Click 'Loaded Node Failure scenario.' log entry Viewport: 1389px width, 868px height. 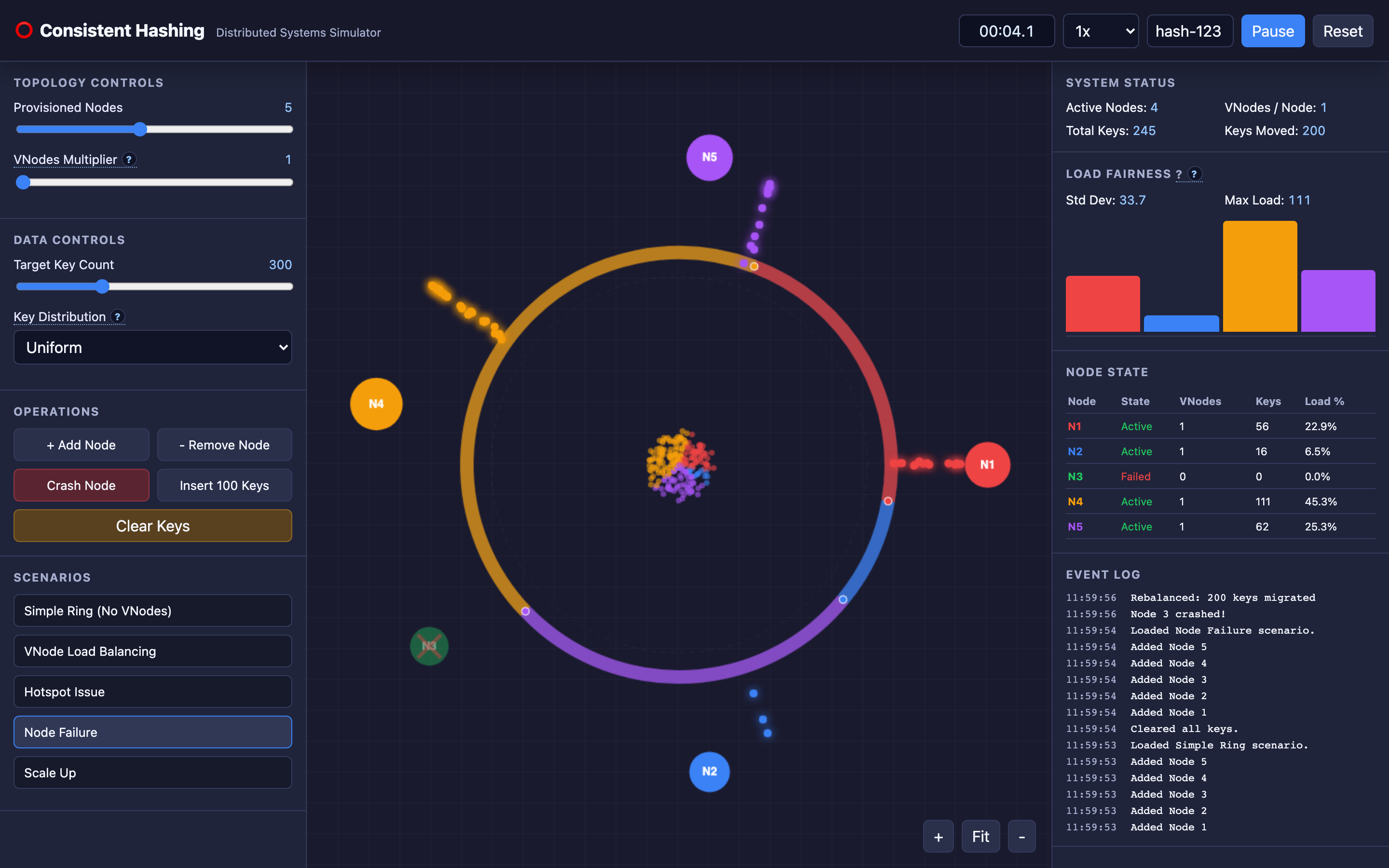tap(1222, 630)
